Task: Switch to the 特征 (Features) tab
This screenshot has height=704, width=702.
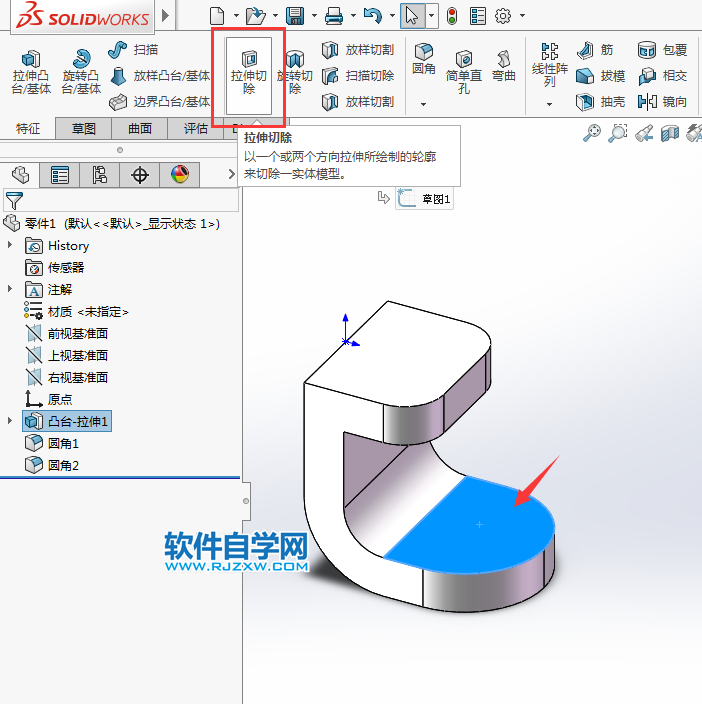Action: 28,129
